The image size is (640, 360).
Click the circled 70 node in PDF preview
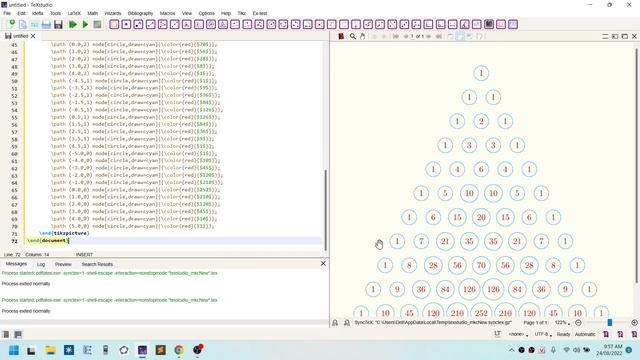coord(481,265)
